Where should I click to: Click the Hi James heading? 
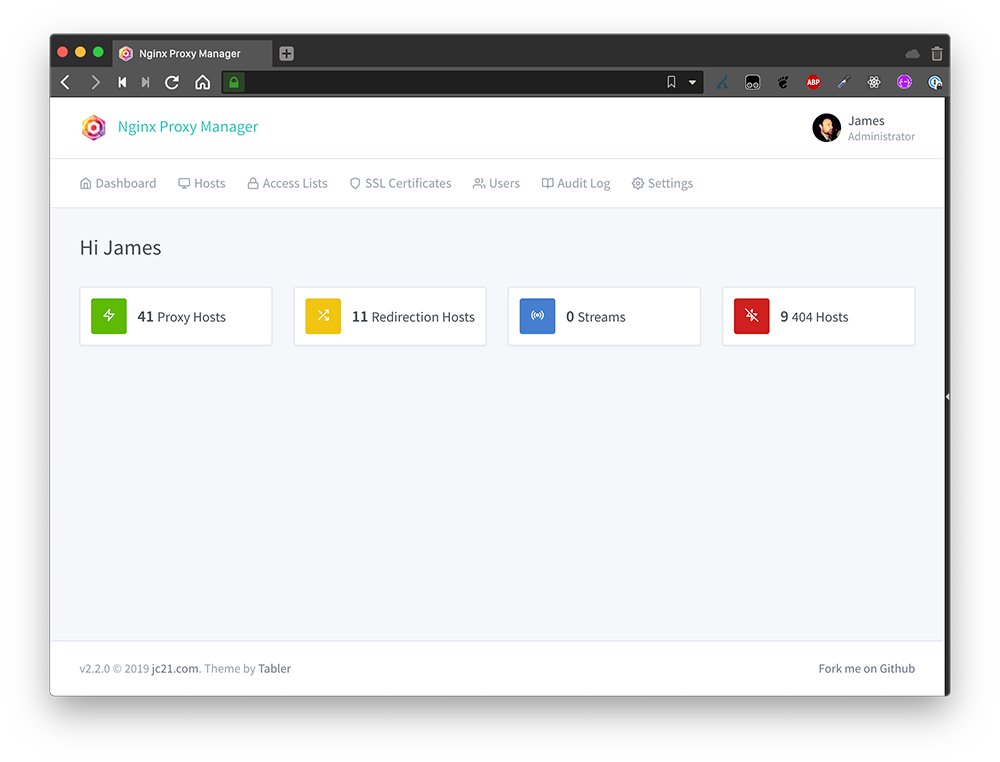[x=121, y=247]
